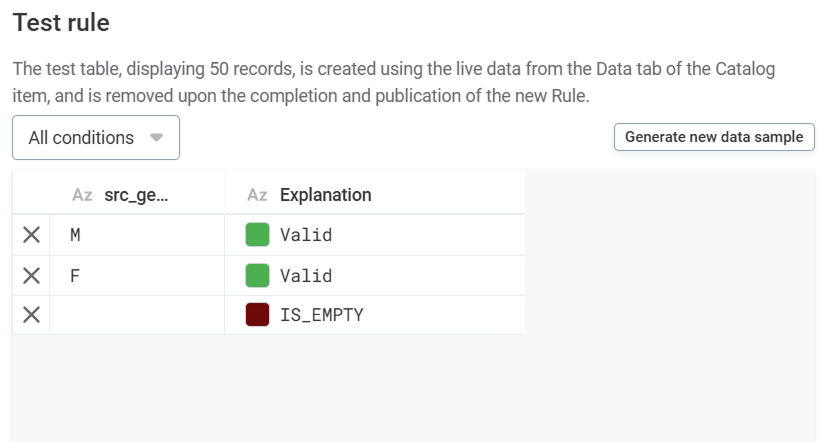This screenshot has height=442, width=828.
Task: Click dark red swatch next to IS_EMPTY
Action: [x=258, y=315]
